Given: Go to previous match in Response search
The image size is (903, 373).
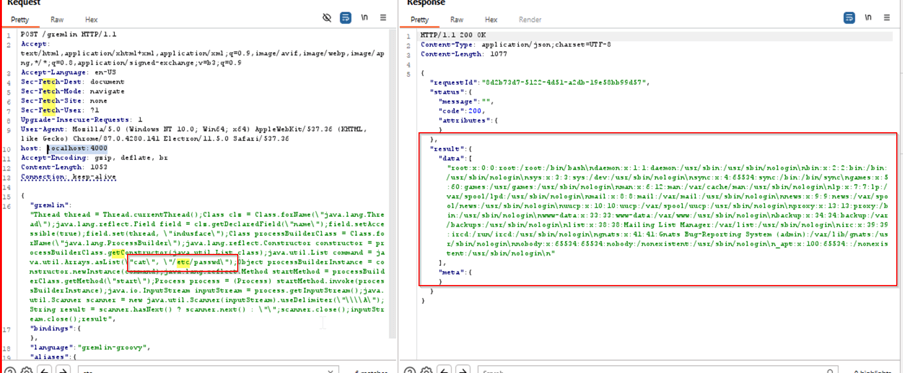Looking at the screenshot, I should pos(446,370).
